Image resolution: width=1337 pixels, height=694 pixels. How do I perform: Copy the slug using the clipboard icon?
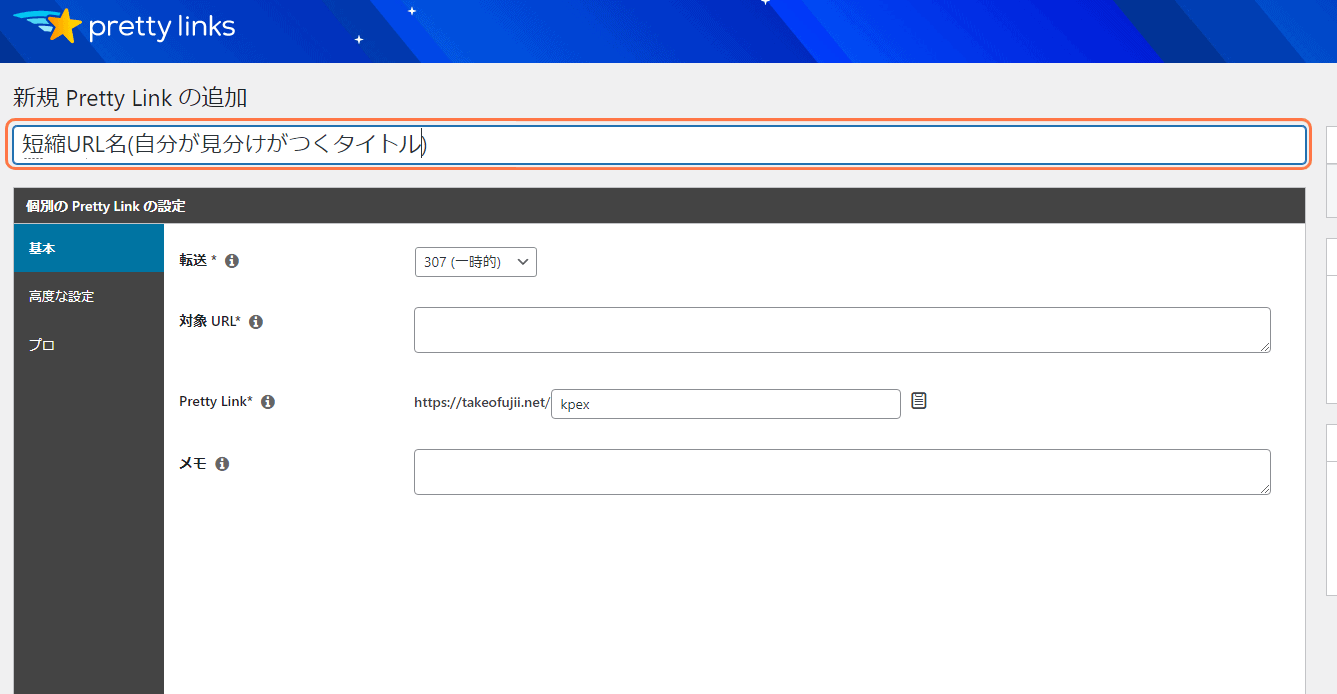click(x=918, y=400)
